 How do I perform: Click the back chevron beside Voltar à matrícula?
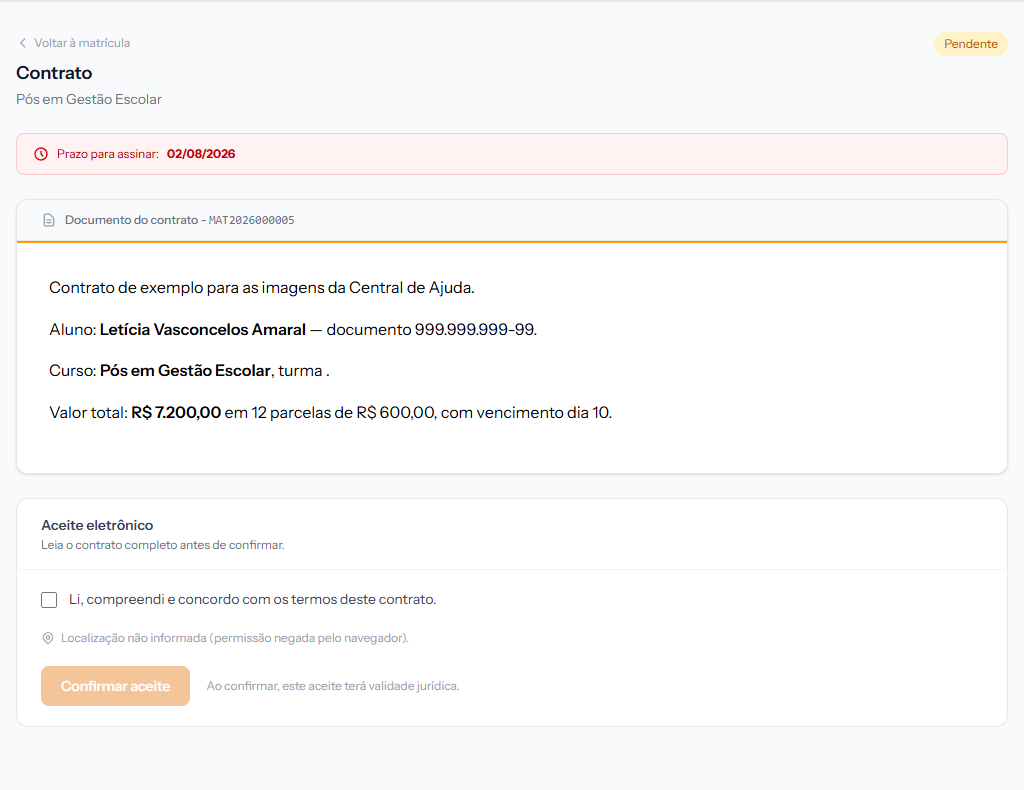click(23, 43)
